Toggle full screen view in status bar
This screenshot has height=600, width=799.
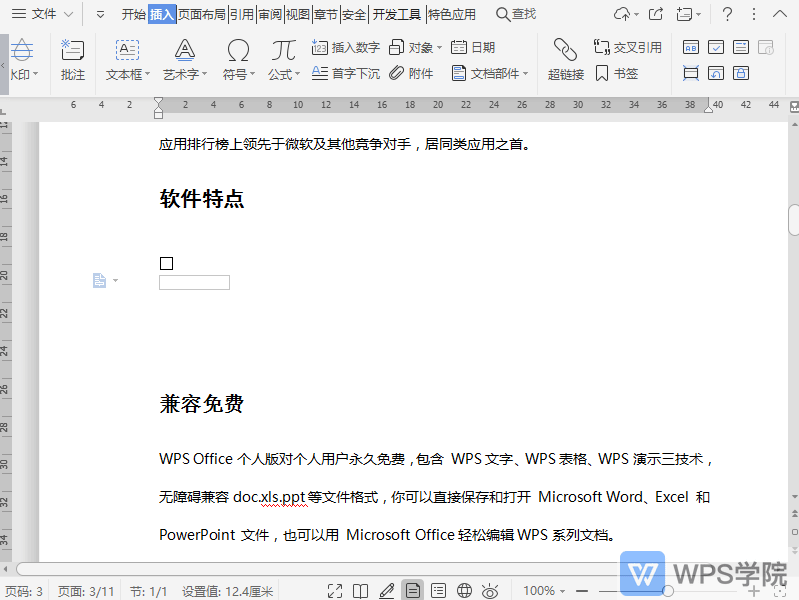point(335,591)
